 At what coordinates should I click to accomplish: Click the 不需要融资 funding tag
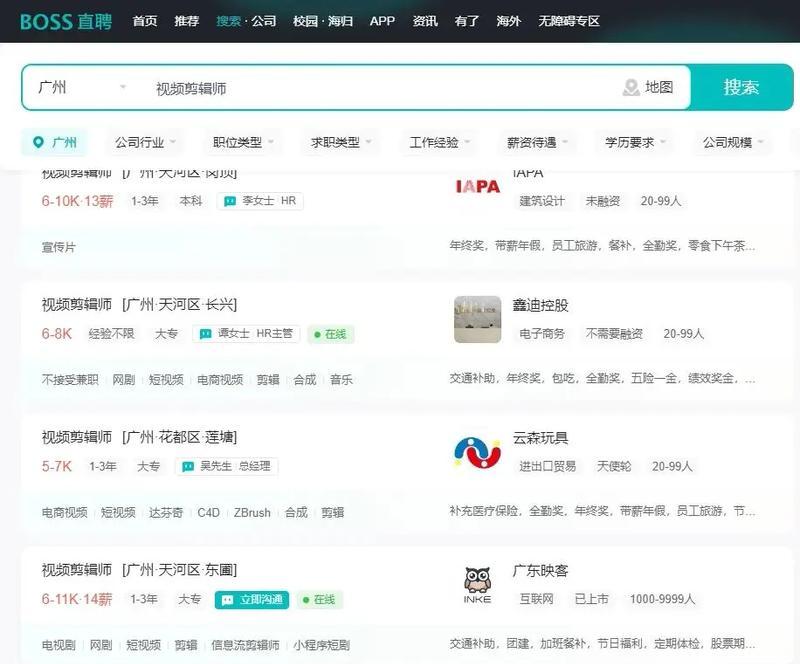614,334
